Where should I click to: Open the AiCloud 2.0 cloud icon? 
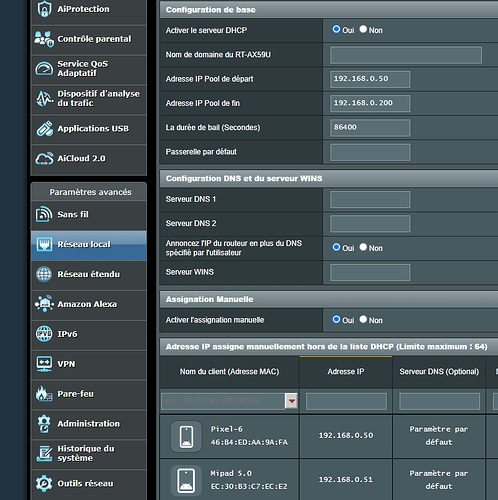click(44, 158)
